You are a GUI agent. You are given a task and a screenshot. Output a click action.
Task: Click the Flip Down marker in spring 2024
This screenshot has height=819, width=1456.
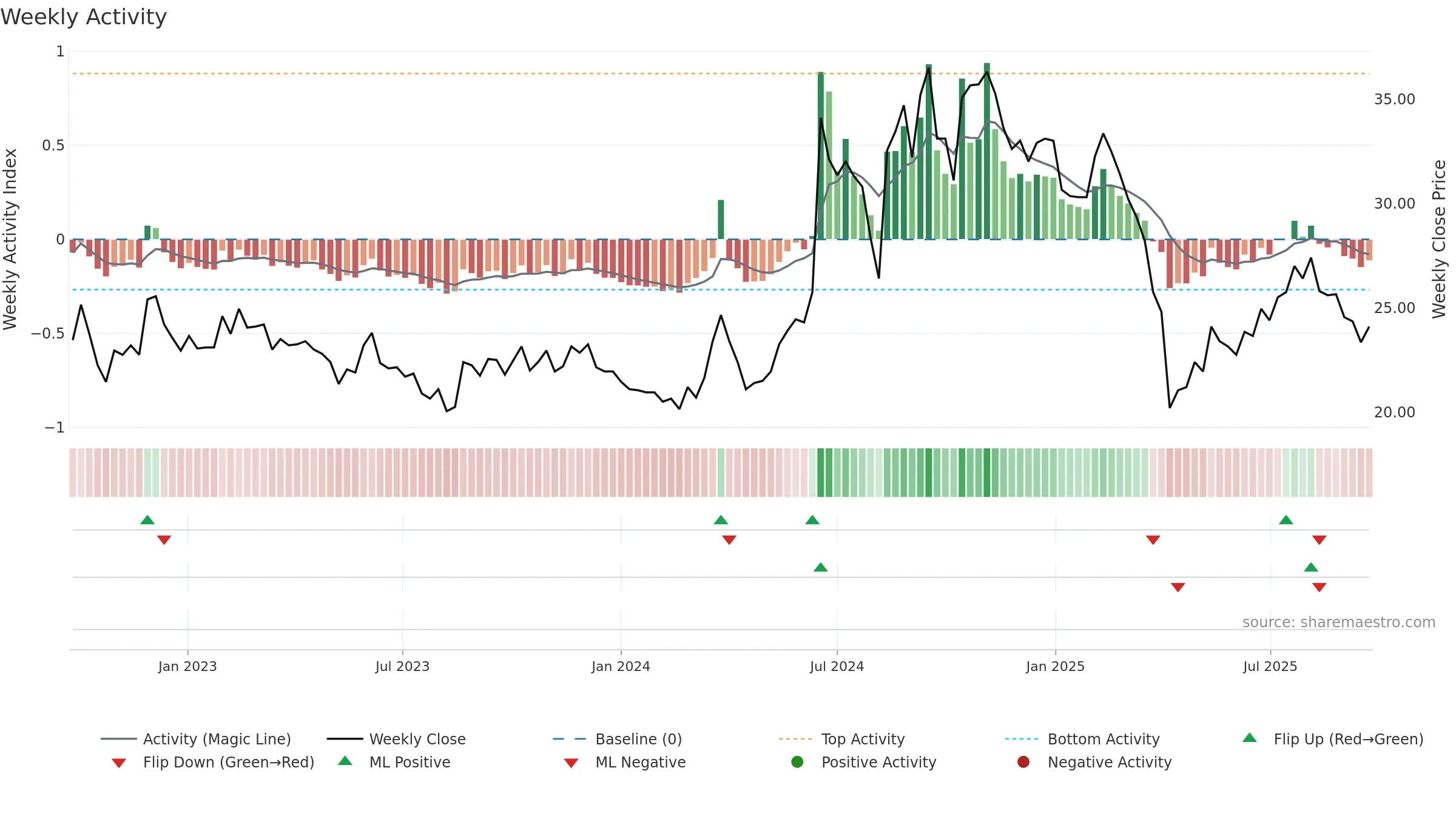[729, 540]
